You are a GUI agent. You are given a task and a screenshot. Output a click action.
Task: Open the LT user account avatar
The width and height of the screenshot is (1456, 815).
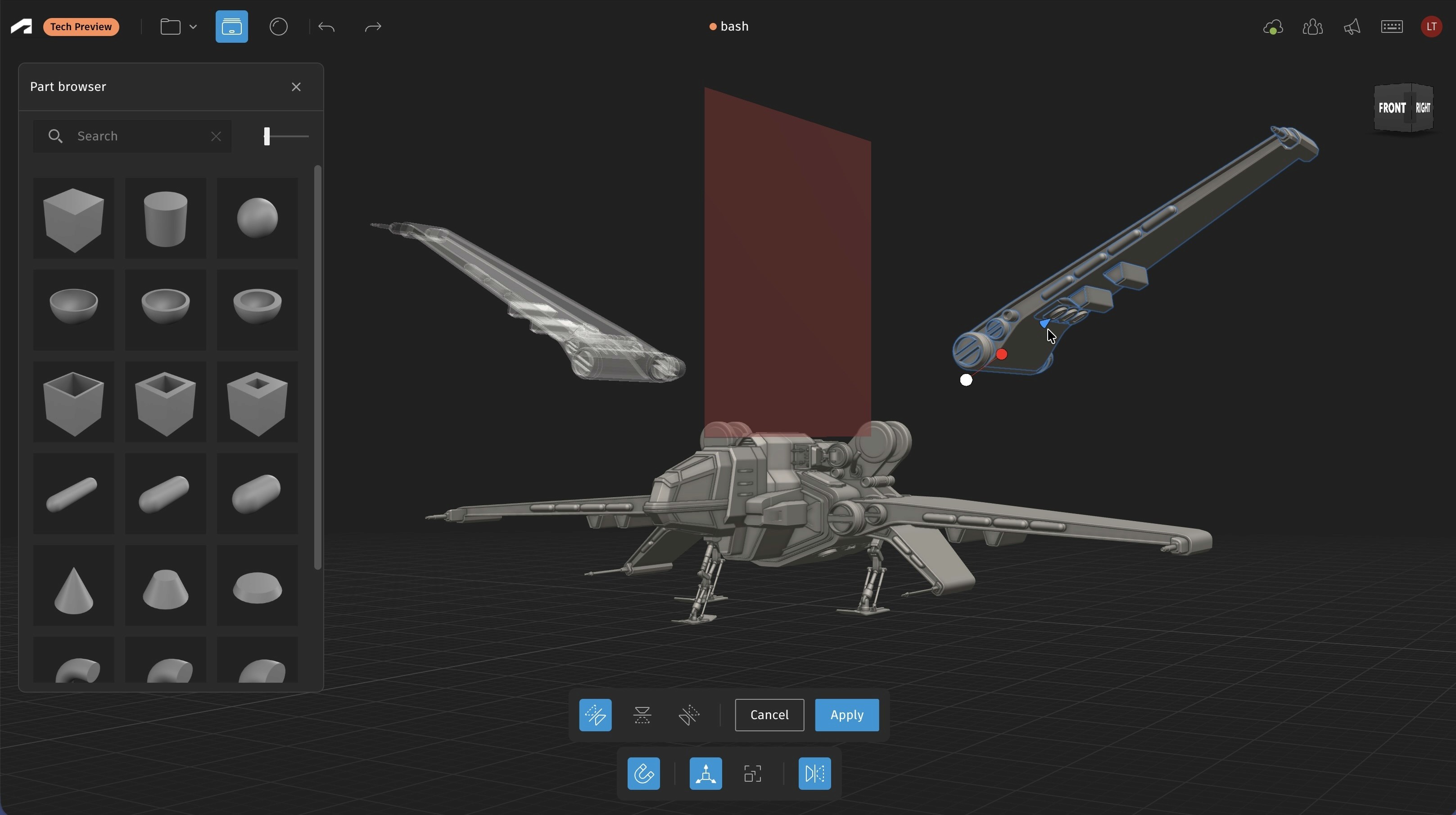point(1431,27)
